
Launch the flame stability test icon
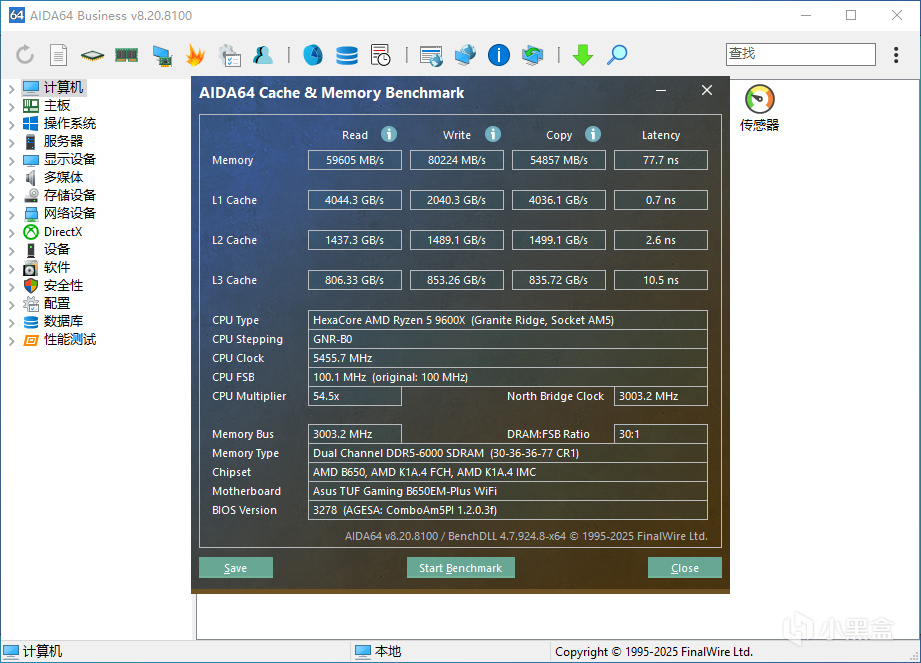[195, 55]
